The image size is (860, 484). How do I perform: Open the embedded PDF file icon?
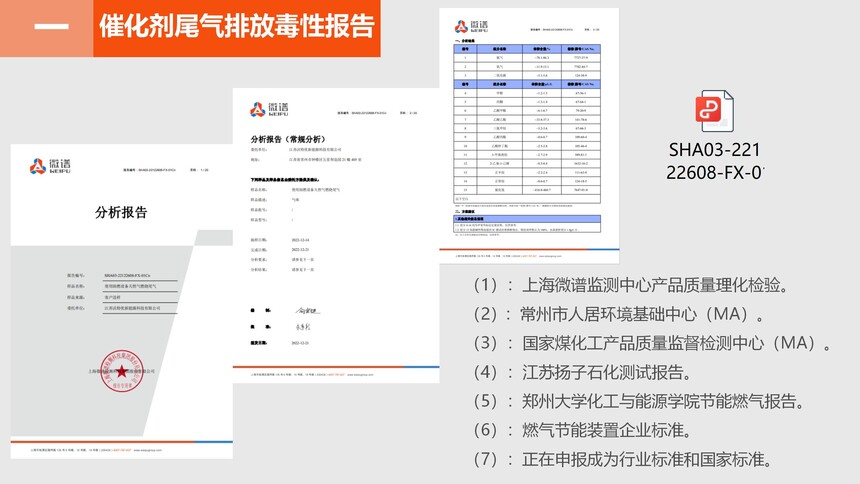click(715, 111)
